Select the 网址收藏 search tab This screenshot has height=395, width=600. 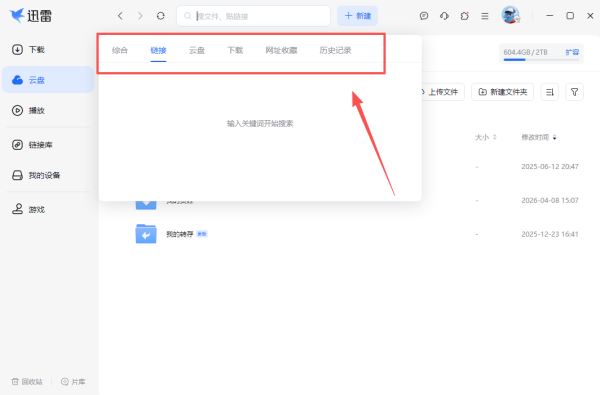[281, 50]
